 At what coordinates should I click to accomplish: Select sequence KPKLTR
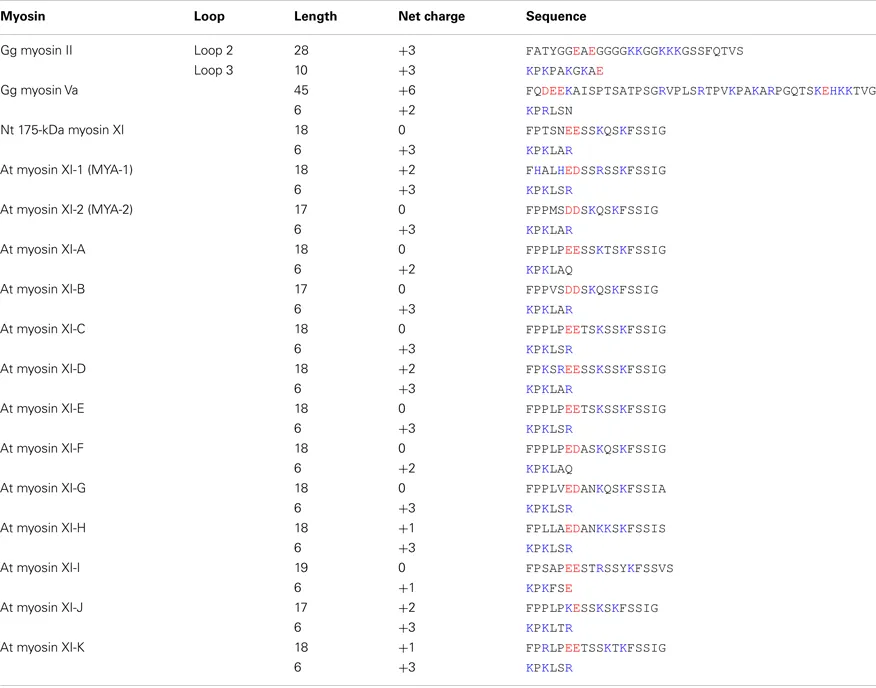tap(549, 628)
